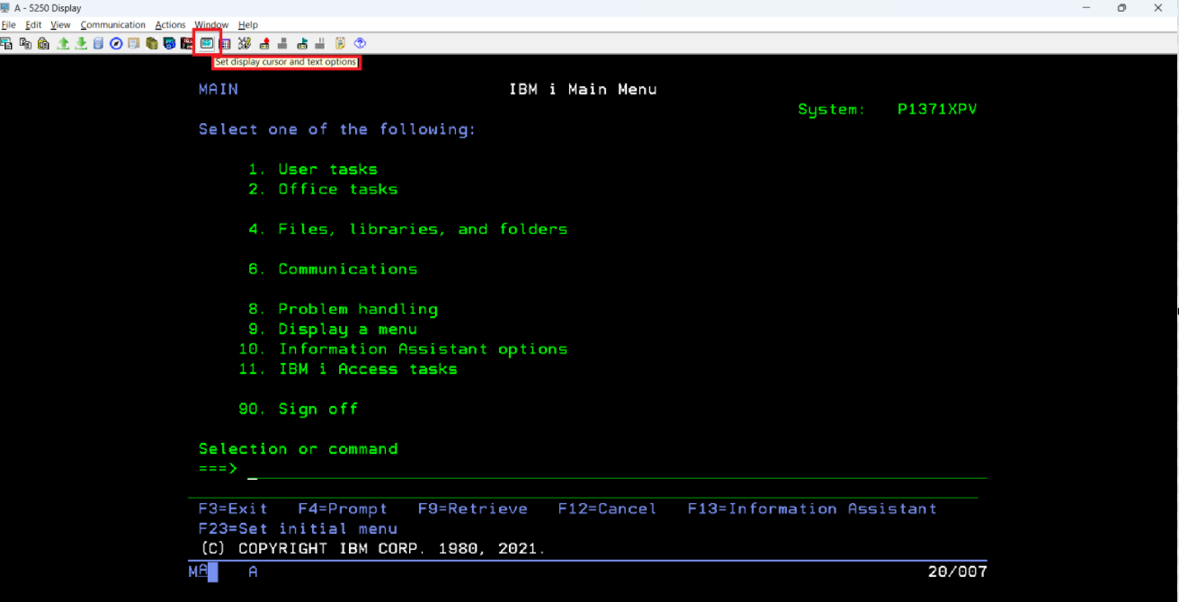Select option 90. Sign off

point(298,410)
